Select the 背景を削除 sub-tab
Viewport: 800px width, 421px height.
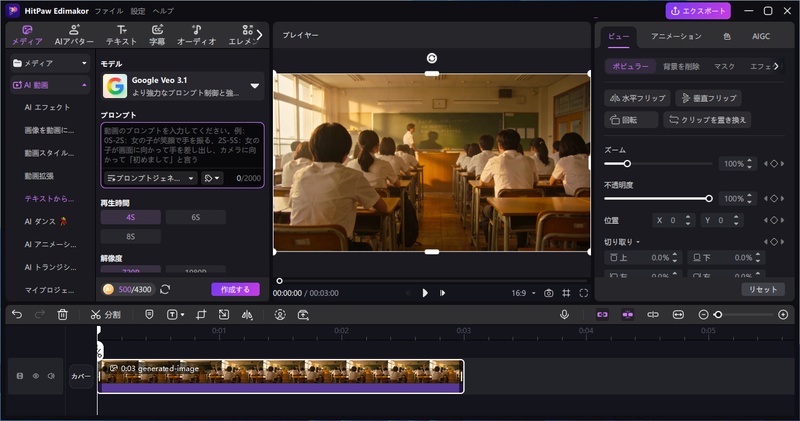click(x=681, y=66)
